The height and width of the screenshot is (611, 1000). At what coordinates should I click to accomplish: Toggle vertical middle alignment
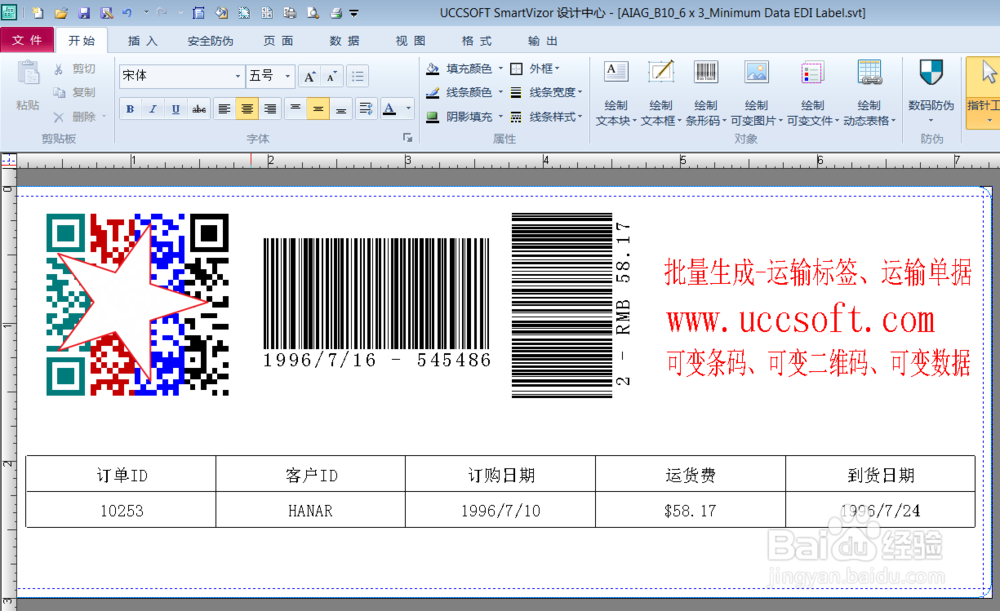click(x=318, y=109)
